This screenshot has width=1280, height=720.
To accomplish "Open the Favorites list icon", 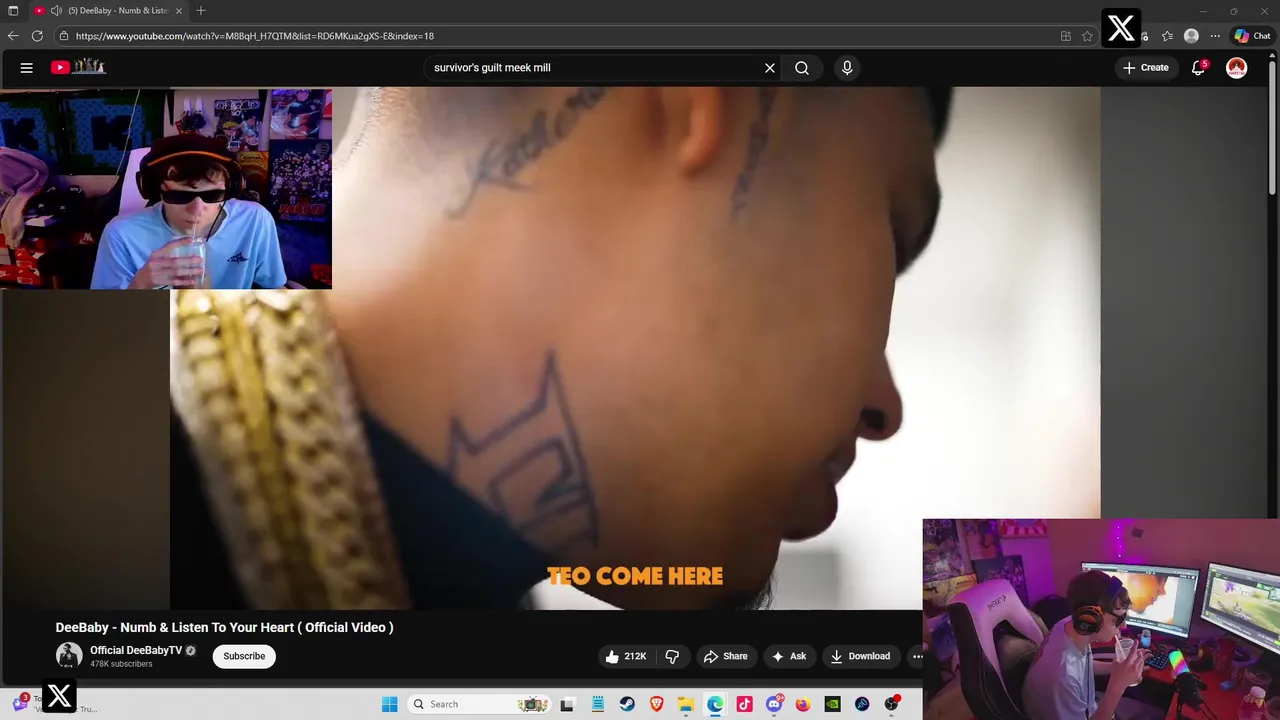I will click(1167, 36).
